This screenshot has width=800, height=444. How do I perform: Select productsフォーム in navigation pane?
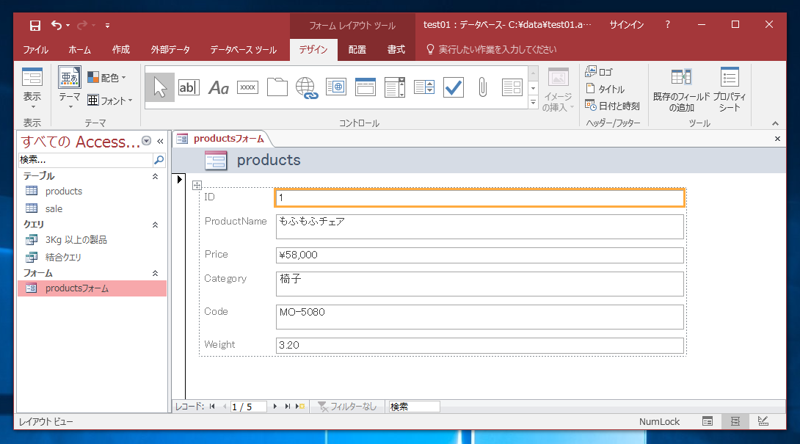[92, 288]
